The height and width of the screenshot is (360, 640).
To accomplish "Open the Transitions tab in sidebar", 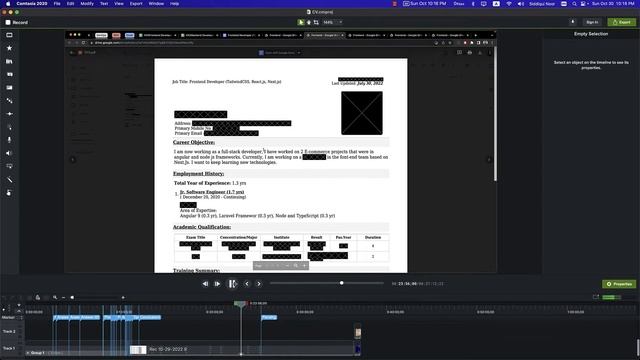I will 9,87.
